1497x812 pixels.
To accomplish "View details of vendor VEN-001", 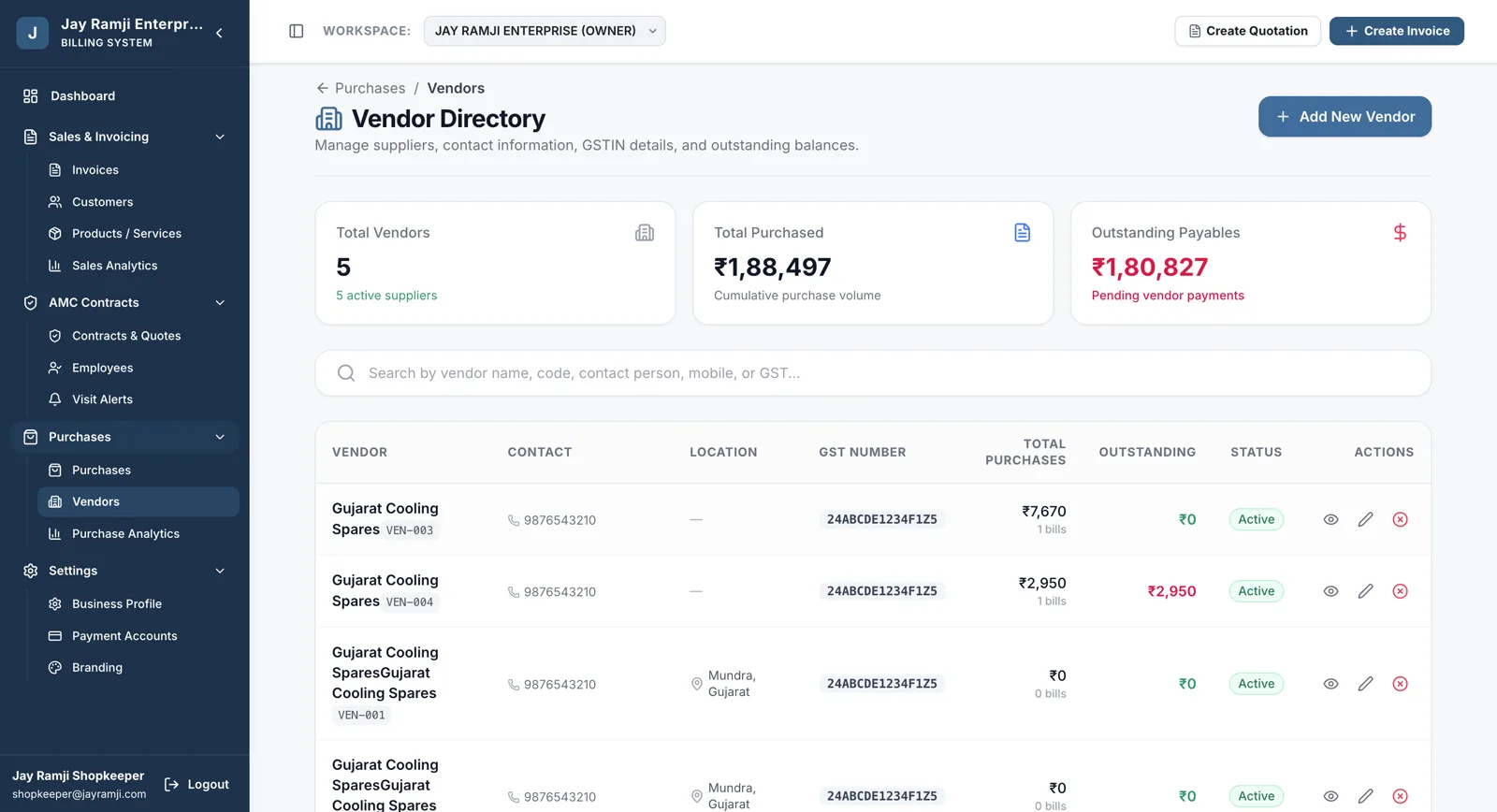I will [x=1330, y=684].
